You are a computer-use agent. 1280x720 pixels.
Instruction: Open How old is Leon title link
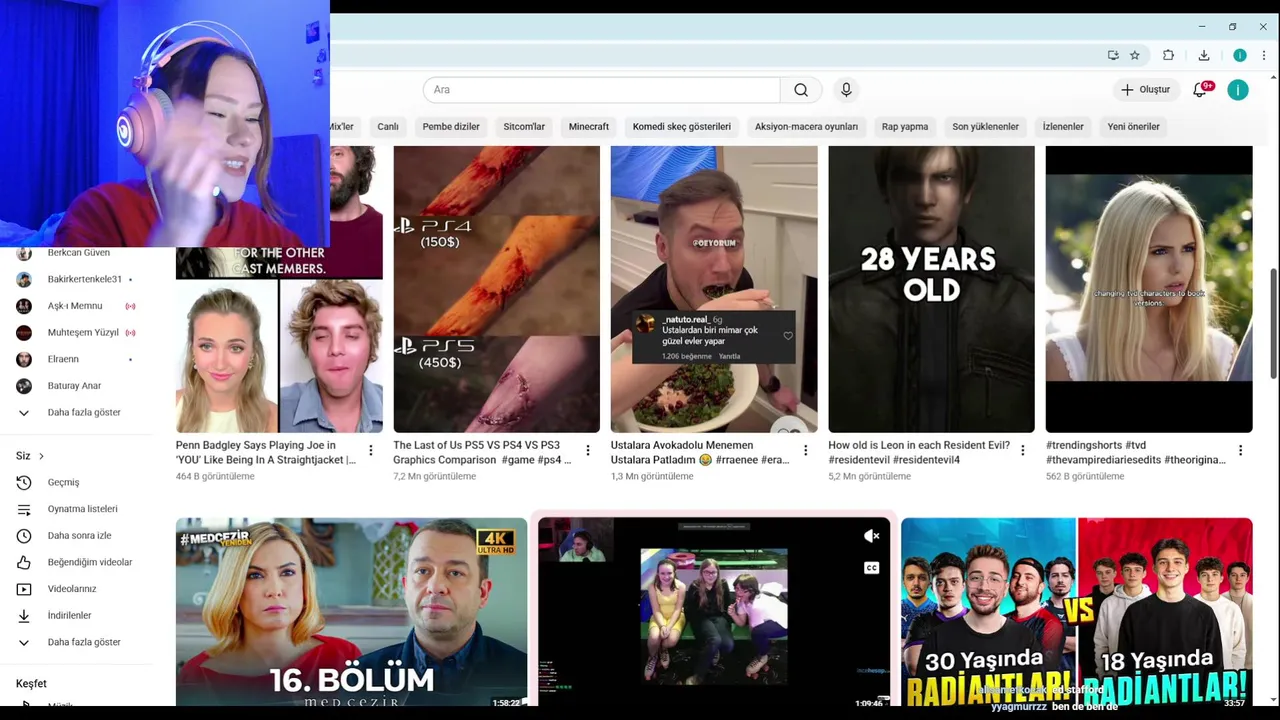coord(919,452)
